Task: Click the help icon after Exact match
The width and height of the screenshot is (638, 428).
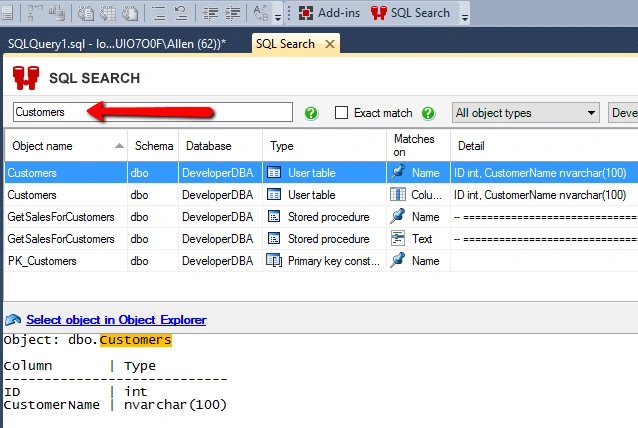Action: click(428, 113)
